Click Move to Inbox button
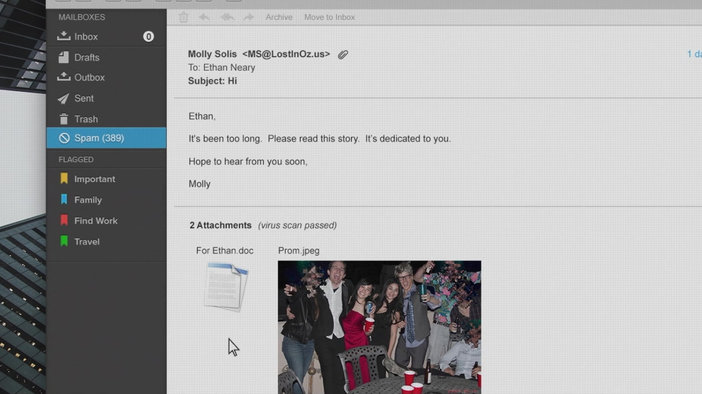 click(x=330, y=17)
